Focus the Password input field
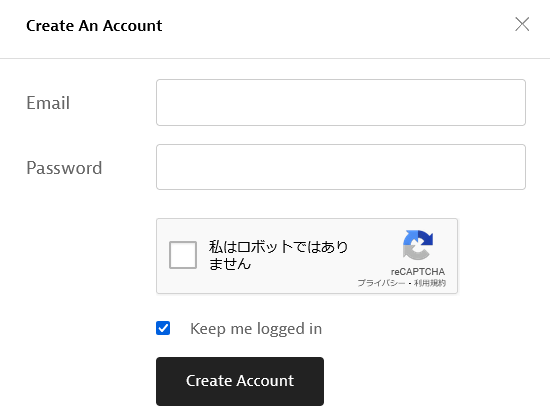The image size is (550, 416). 341,167
